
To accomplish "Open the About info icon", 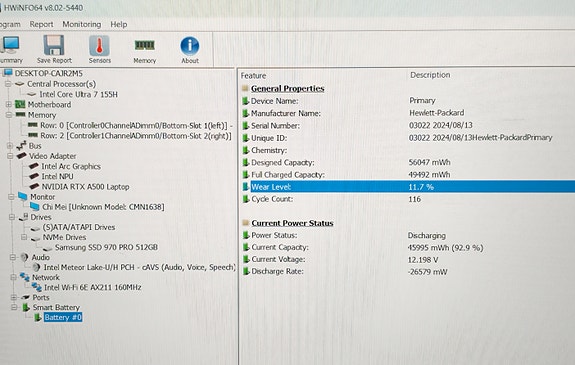I will (x=190, y=46).
